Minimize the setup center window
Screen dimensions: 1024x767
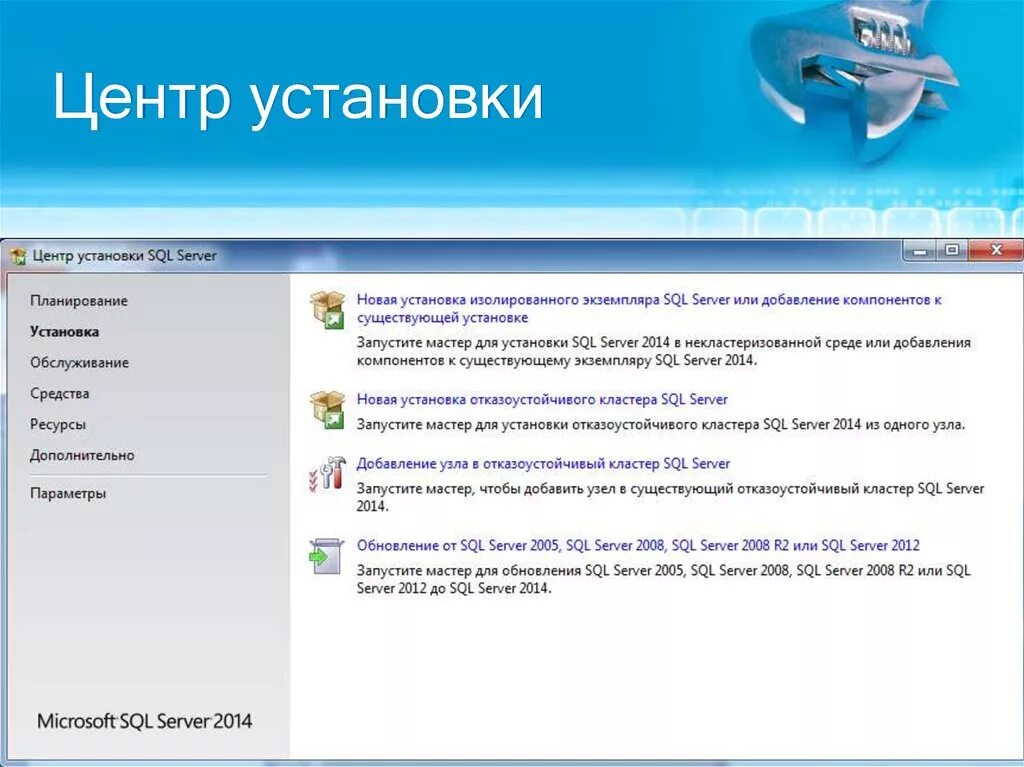pos(920,251)
